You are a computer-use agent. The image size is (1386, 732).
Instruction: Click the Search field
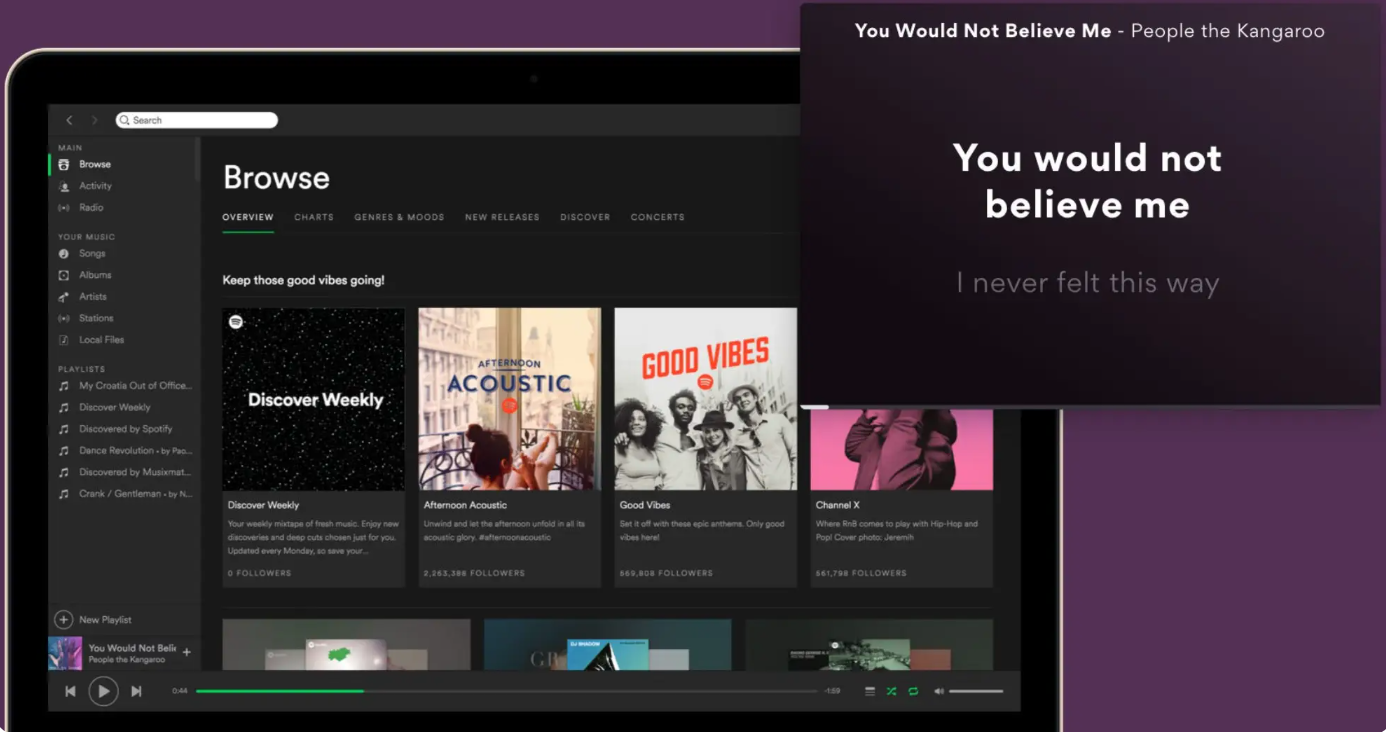click(x=196, y=120)
